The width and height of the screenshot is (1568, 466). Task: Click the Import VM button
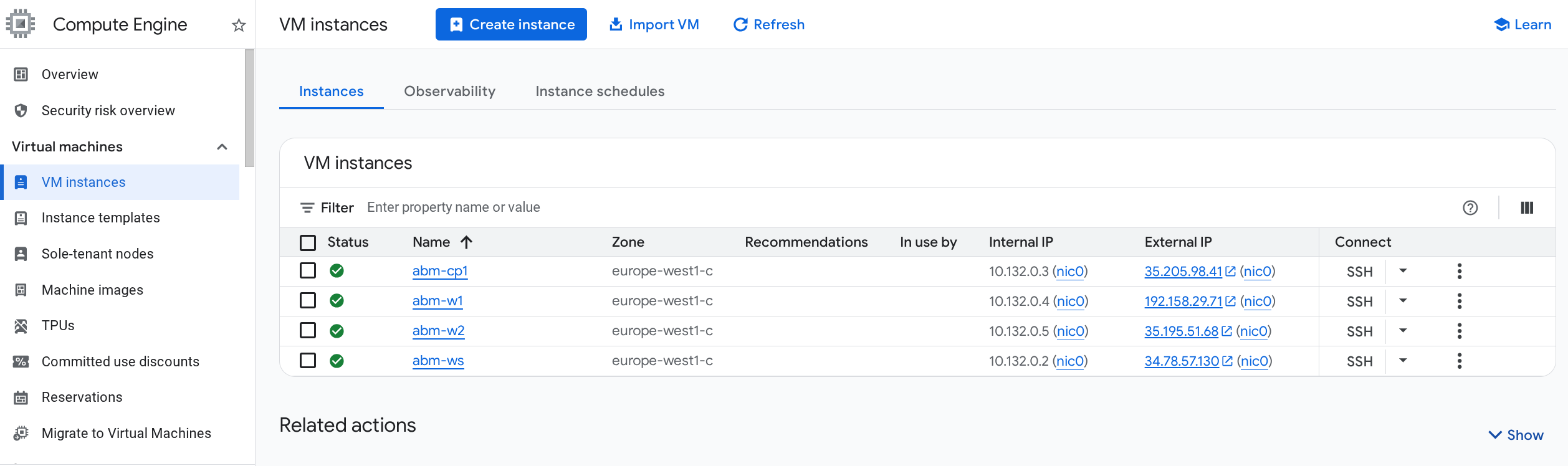pyautogui.click(x=654, y=24)
